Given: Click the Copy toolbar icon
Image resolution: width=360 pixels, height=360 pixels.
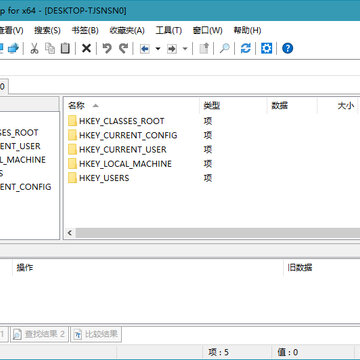Looking at the screenshot, I should coord(50,49).
